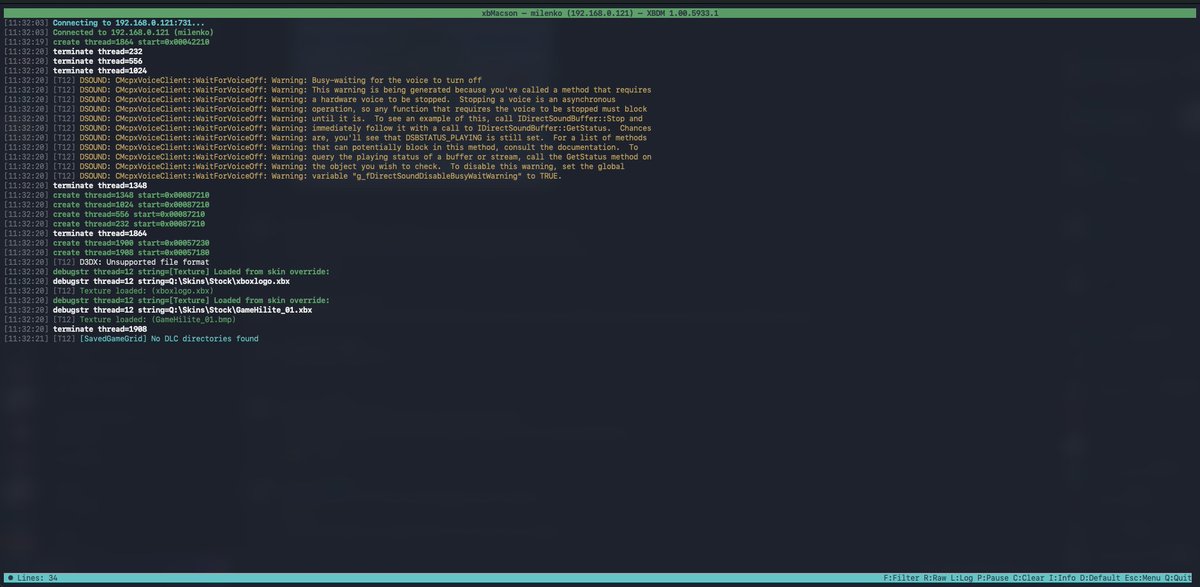Click the [11:32:19] timestamp
Viewport: 1200px width, 587px height.
click(26, 42)
